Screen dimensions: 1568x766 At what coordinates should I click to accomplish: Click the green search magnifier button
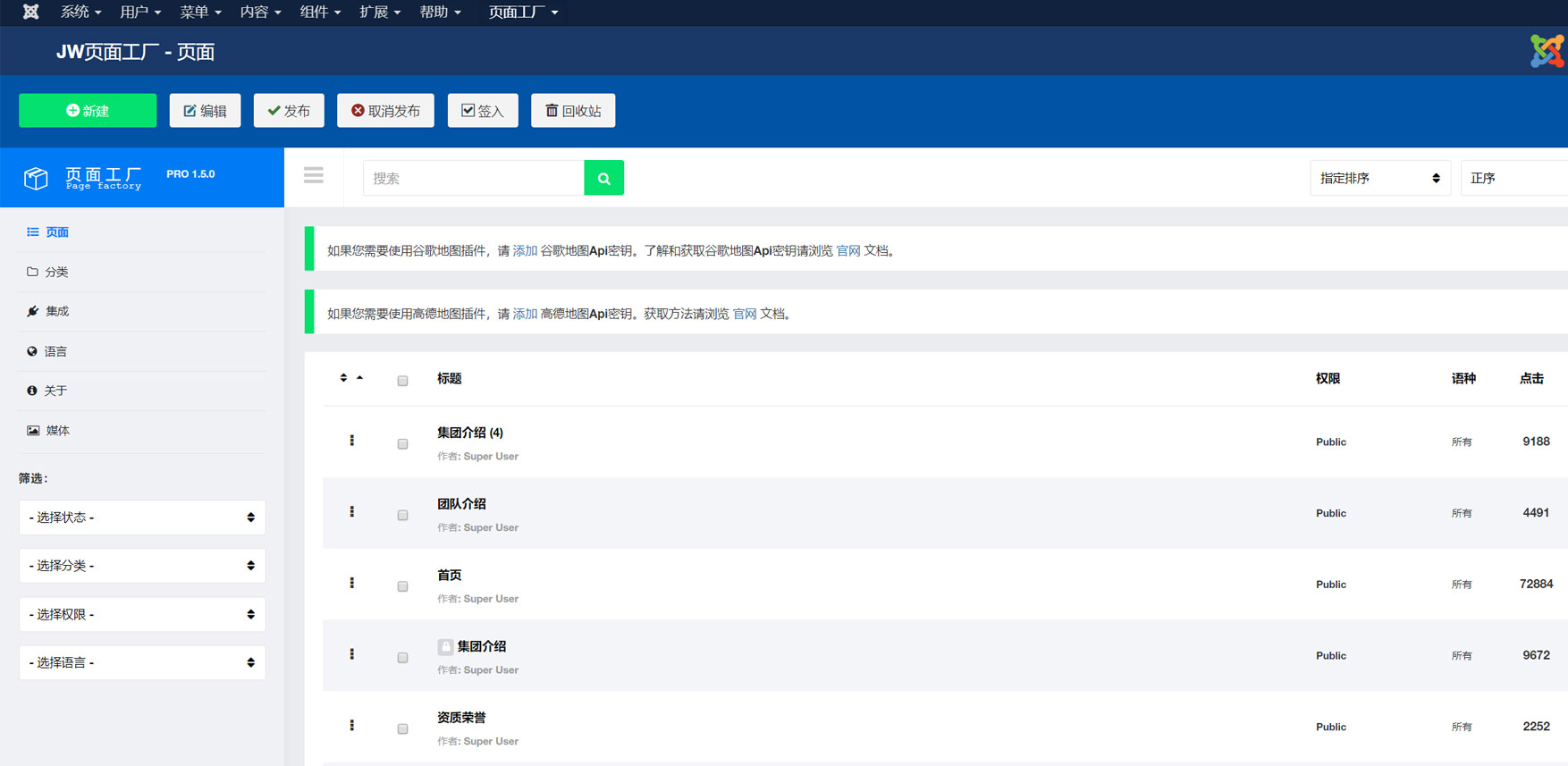point(604,178)
